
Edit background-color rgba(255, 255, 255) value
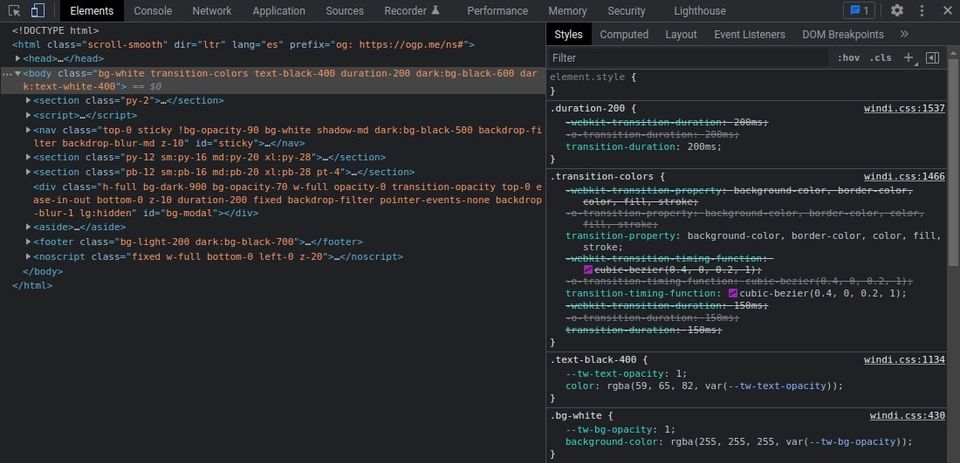click(787, 442)
